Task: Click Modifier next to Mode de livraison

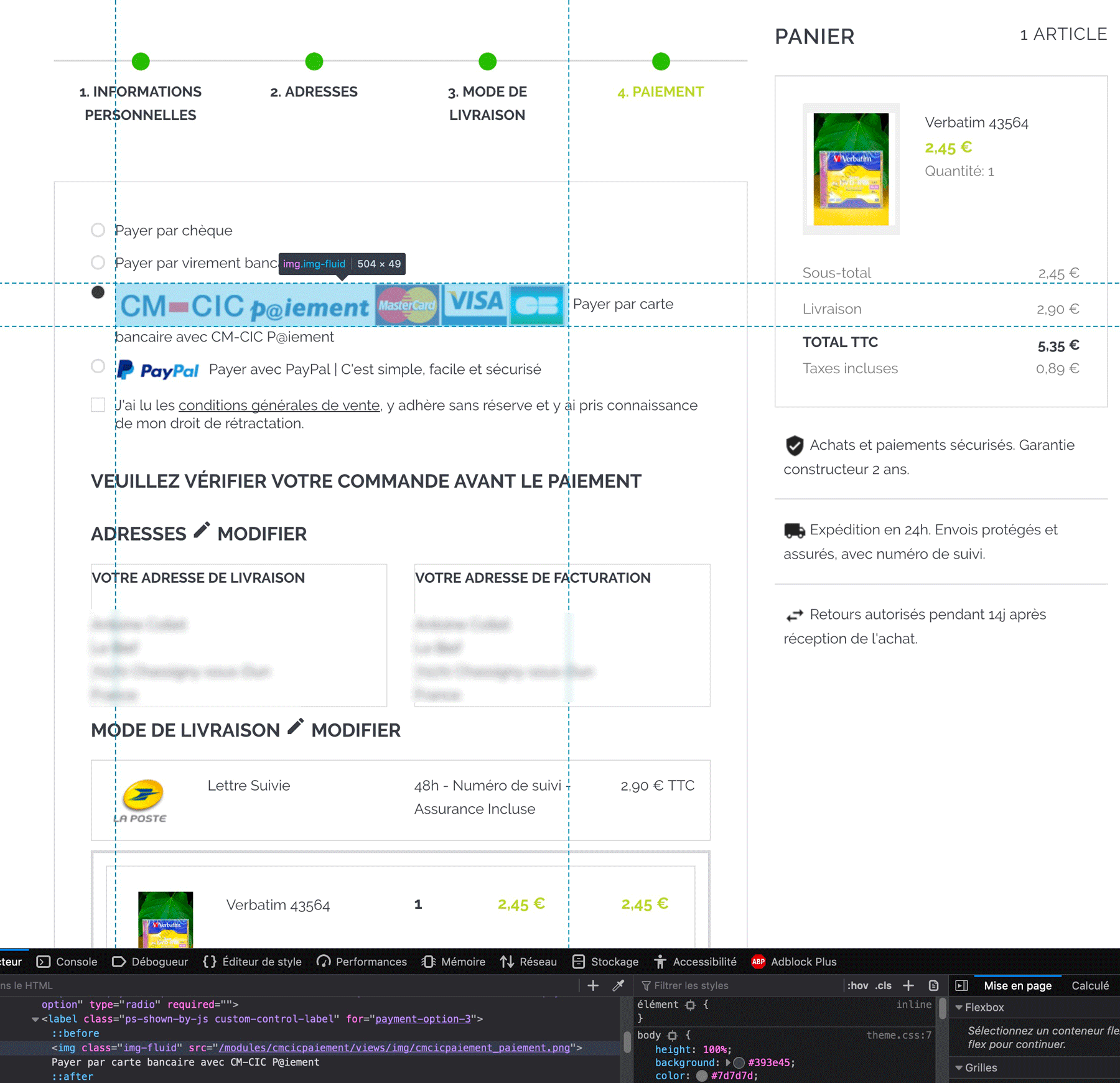Action: [x=356, y=730]
